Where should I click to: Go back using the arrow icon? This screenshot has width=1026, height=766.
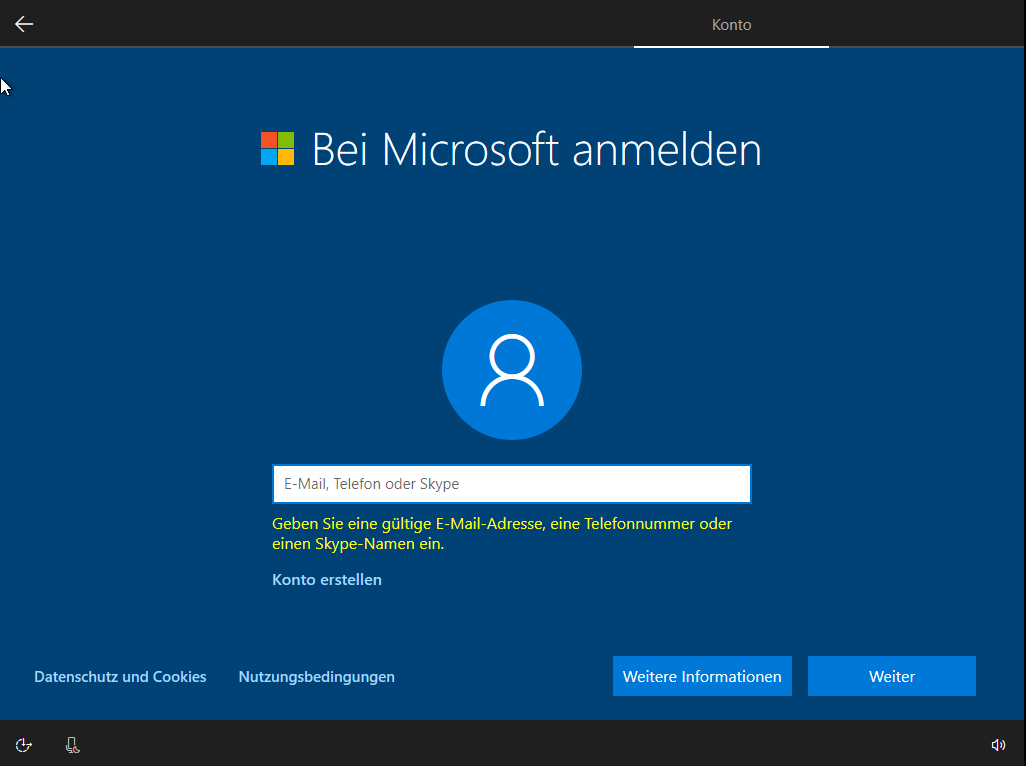[x=24, y=24]
